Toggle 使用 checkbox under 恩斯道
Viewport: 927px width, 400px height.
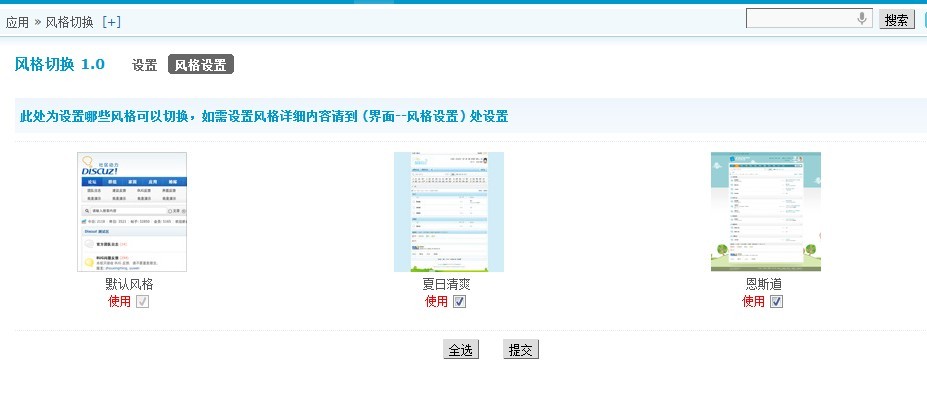click(x=776, y=301)
